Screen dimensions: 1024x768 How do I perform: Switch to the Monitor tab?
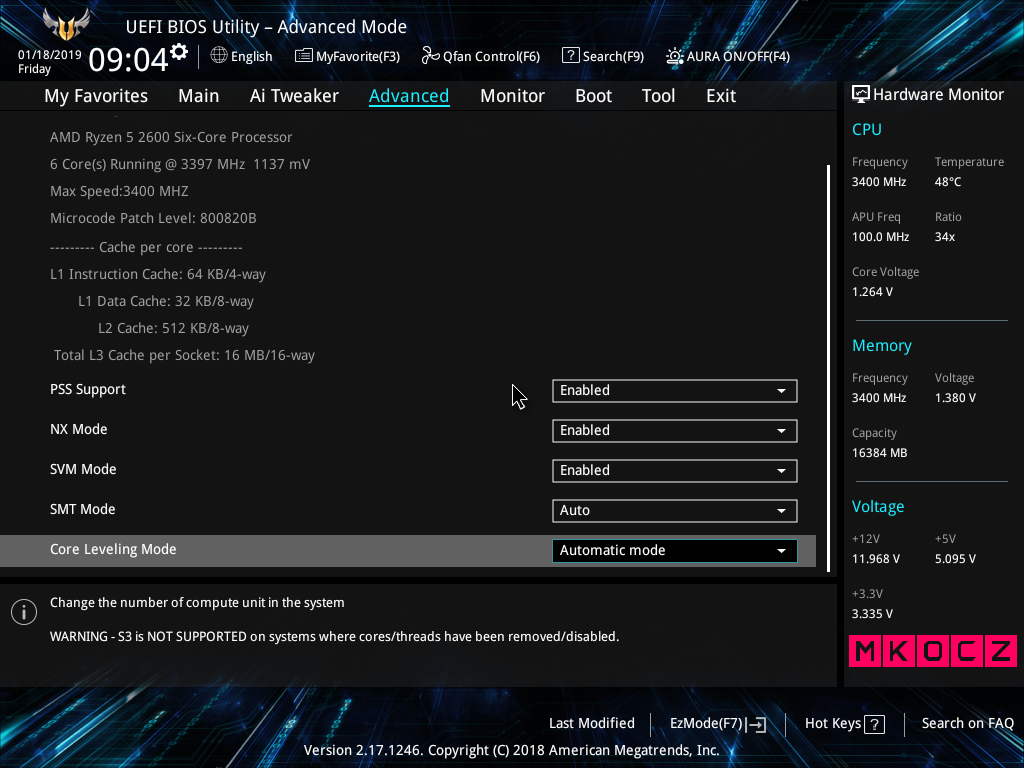[512, 96]
